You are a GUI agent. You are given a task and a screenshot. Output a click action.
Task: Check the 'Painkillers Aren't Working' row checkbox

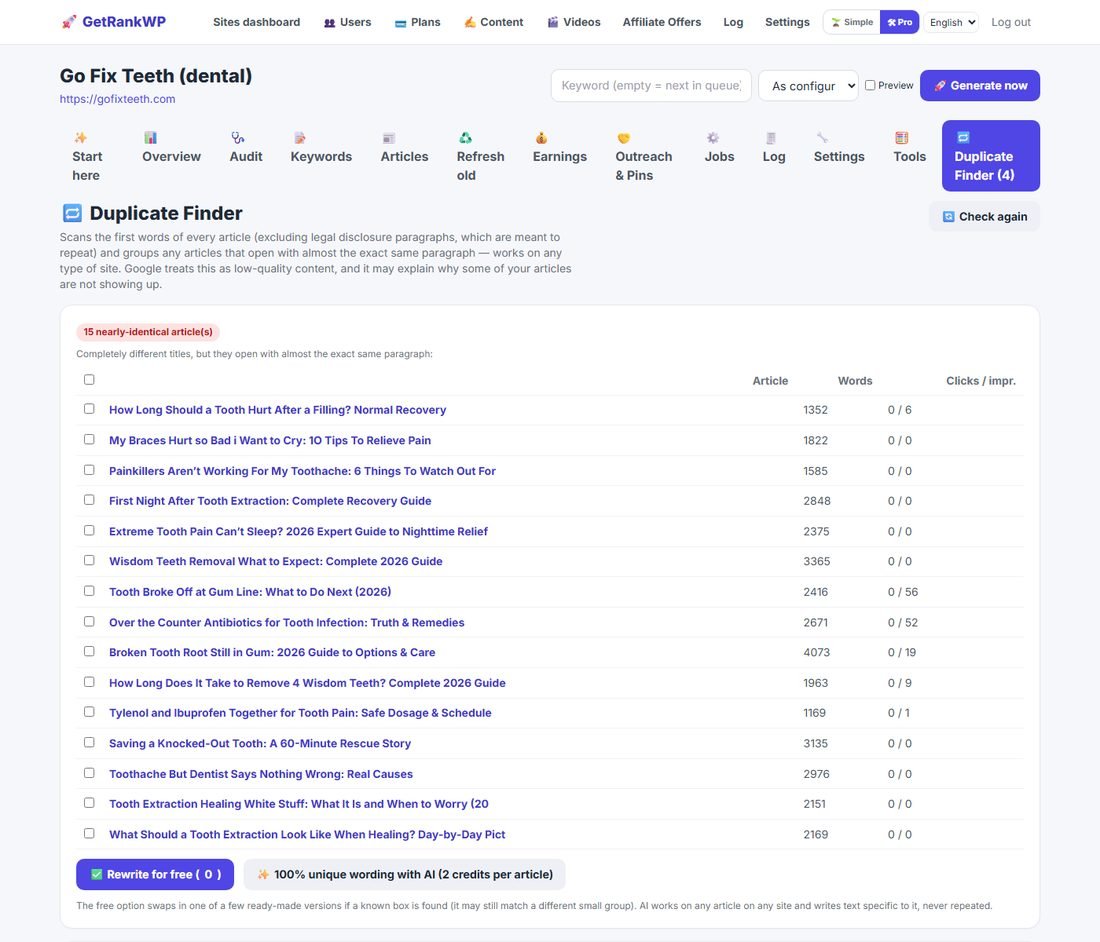point(89,470)
